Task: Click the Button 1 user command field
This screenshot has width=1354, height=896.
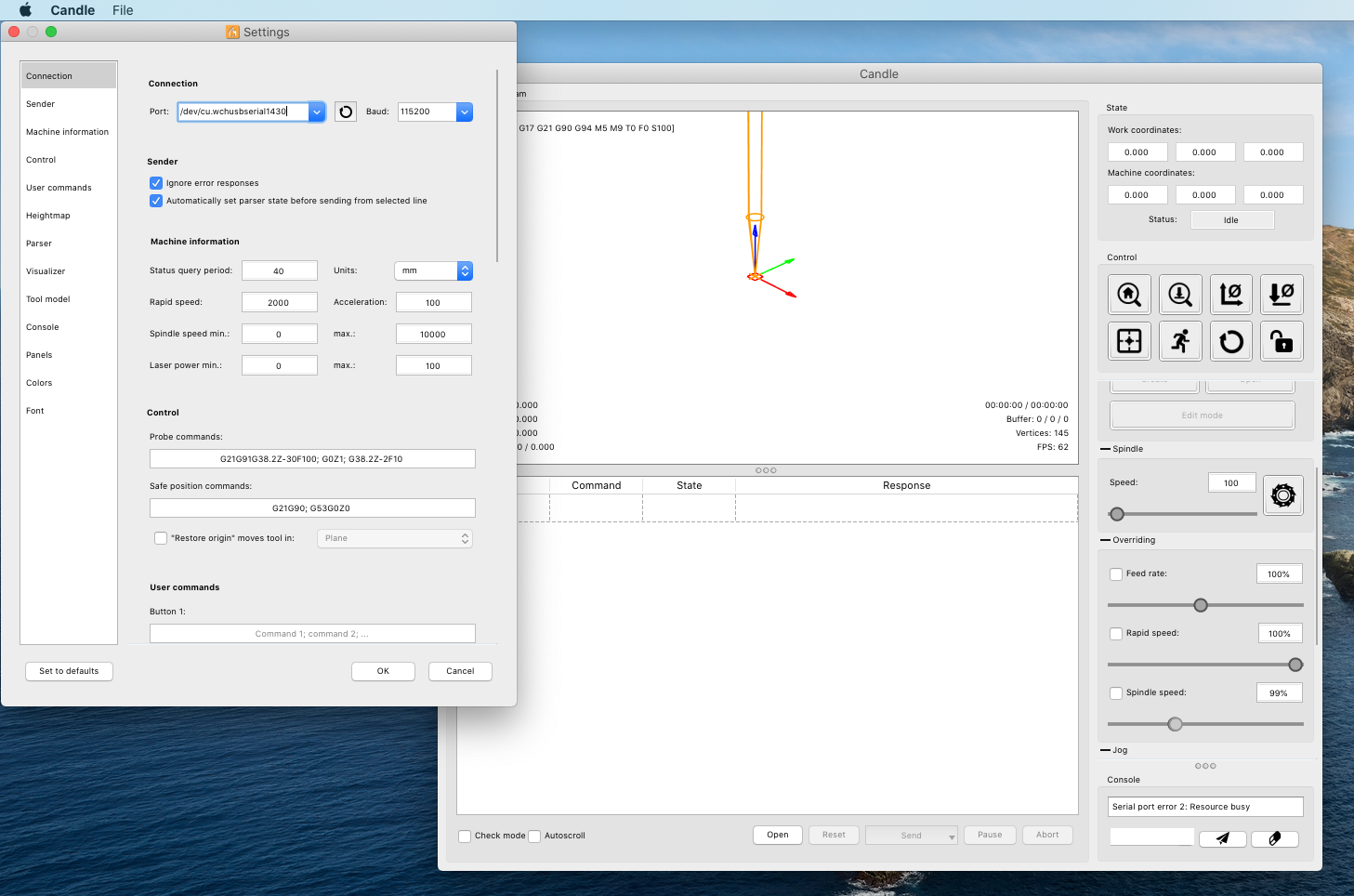Action: pyautogui.click(x=312, y=633)
